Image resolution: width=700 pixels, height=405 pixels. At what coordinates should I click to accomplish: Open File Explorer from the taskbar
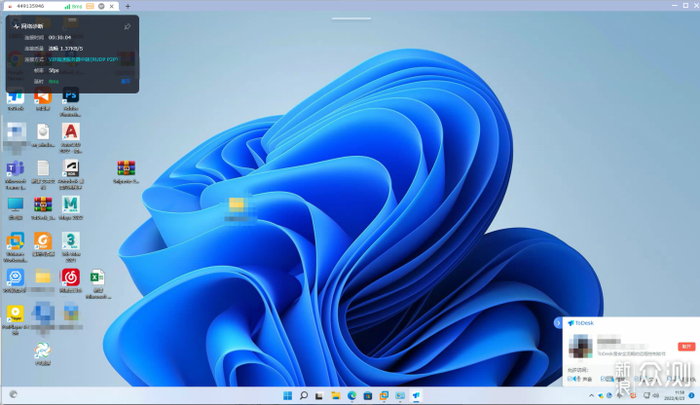pyautogui.click(x=336, y=396)
